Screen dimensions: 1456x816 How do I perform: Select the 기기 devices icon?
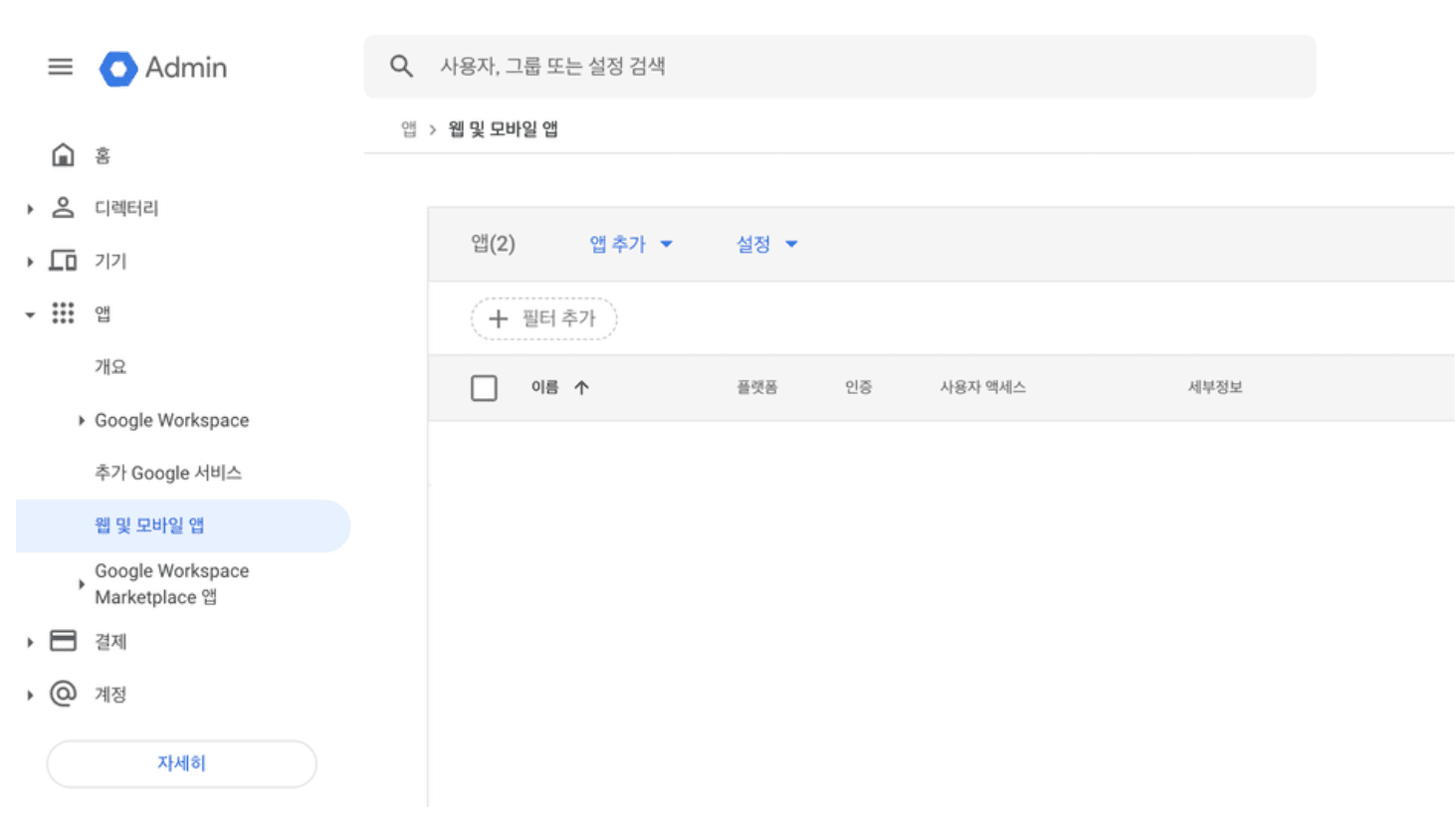(x=62, y=260)
